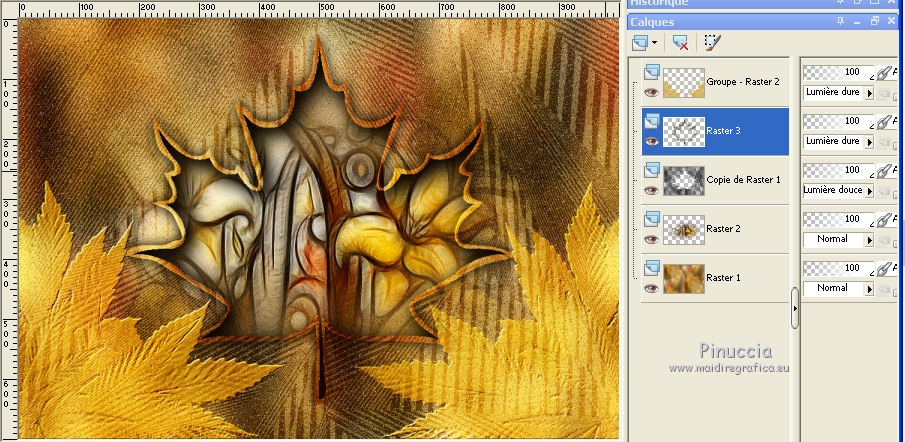This screenshot has width=905, height=442.
Task: Adjust opacity slider of Raster 3
Action: (839, 121)
